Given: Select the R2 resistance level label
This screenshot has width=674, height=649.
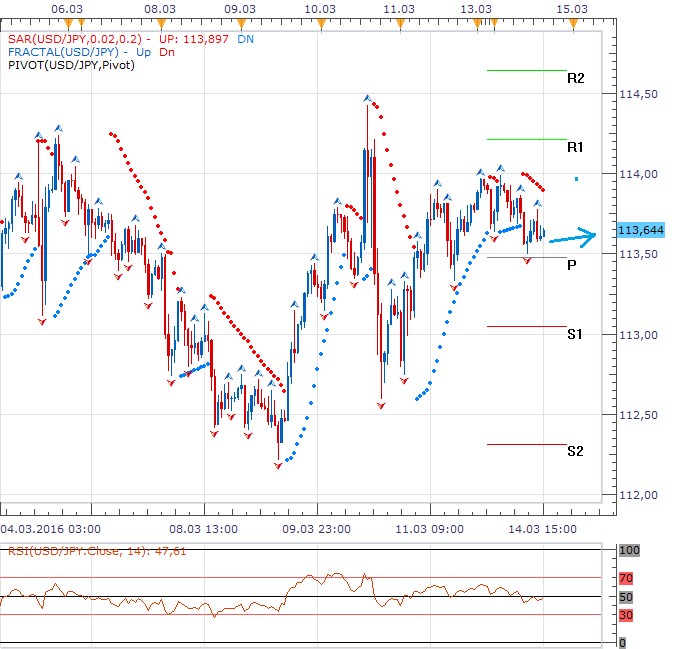Looking at the screenshot, I should (x=575, y=78).
